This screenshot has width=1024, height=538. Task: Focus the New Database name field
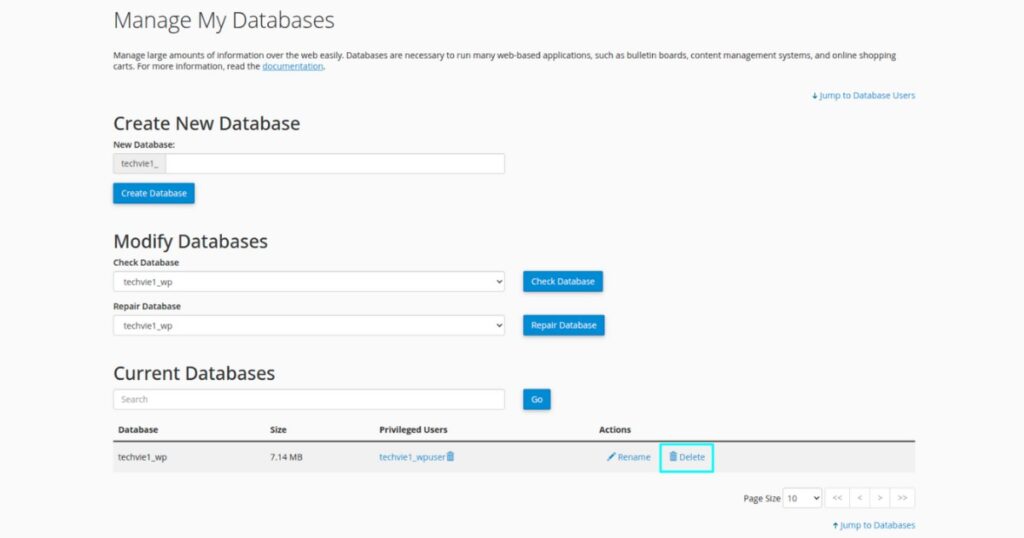click(x=335, y=163)
